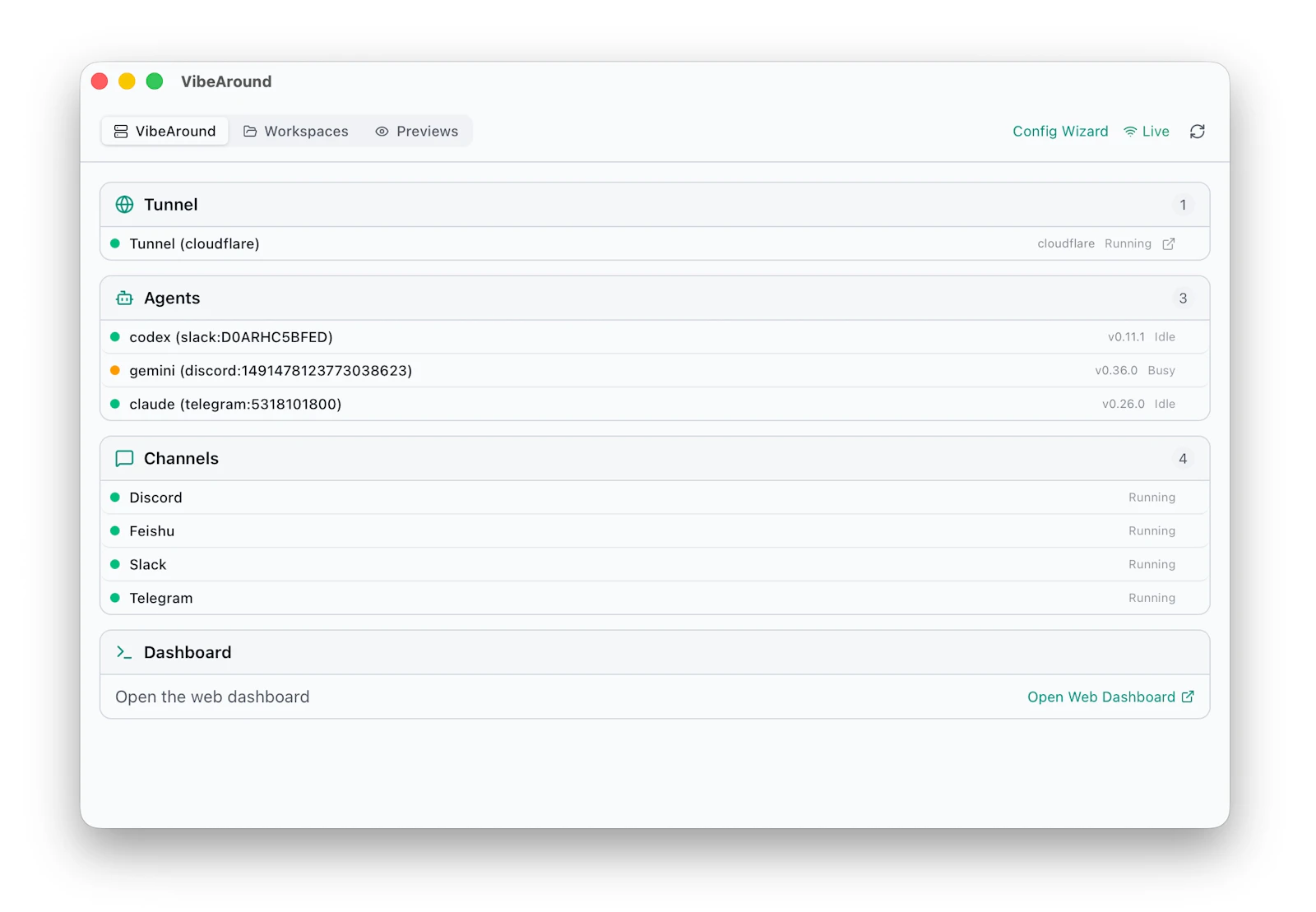Click the claude version v0.26.0 label
Screen dimensions: 1316x912
pos(1124,404)
